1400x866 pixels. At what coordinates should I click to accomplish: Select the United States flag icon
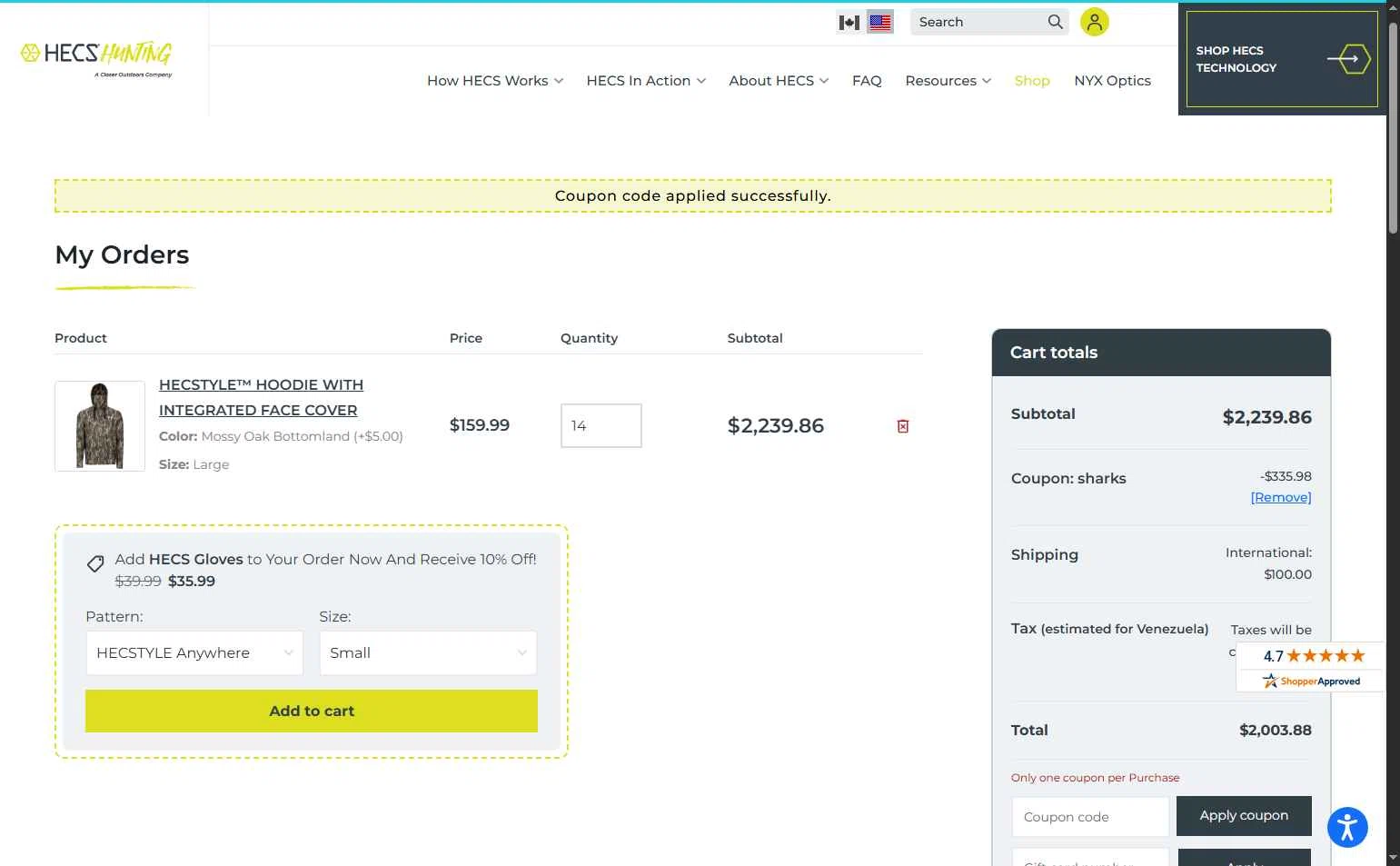tap(880, 22)
